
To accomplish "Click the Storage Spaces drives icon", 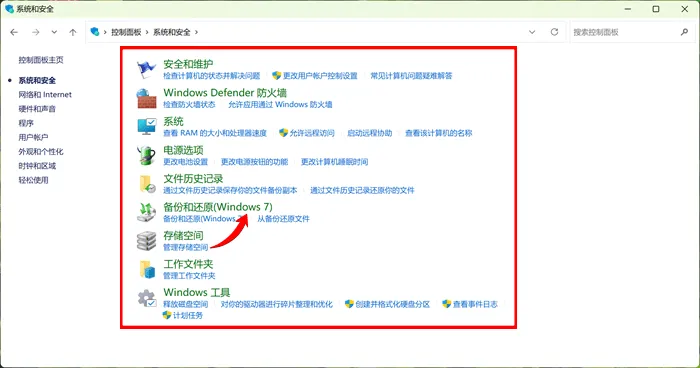I will click(146, 241).
